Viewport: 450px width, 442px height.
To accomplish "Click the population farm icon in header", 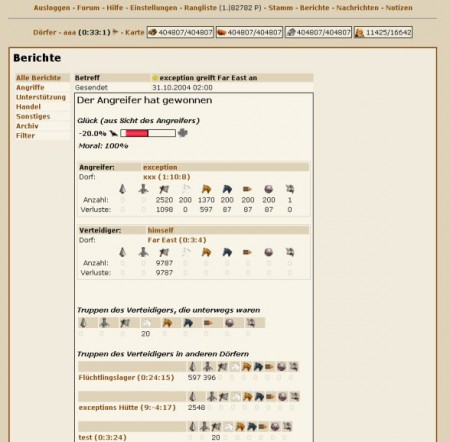I will [x=359, y=33].
